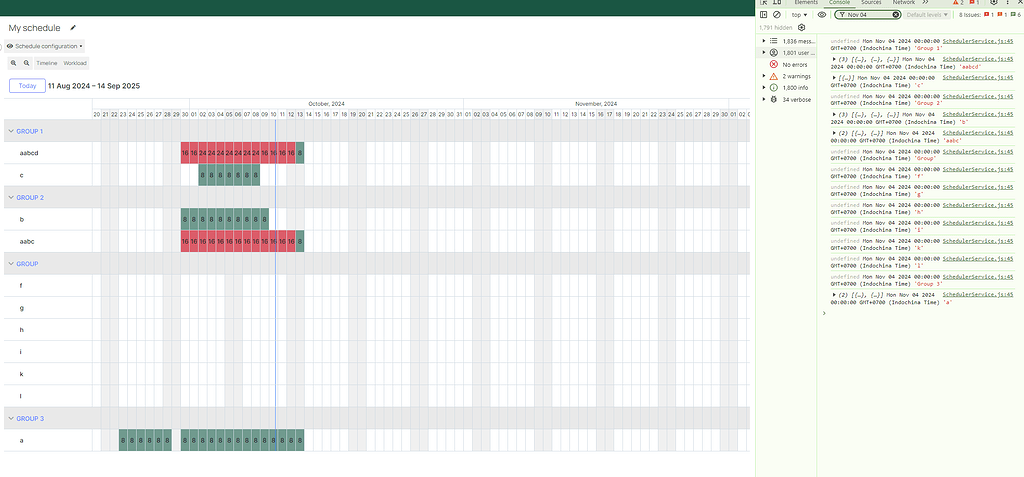Switch to the Network tab

click(x=904, y=3)
